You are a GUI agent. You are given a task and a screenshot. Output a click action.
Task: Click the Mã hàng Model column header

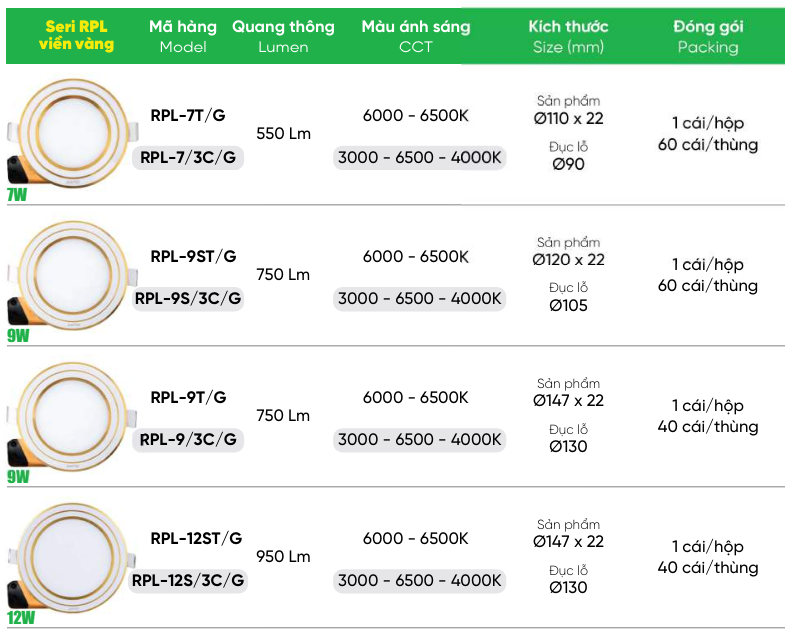(x=183, y=36)
